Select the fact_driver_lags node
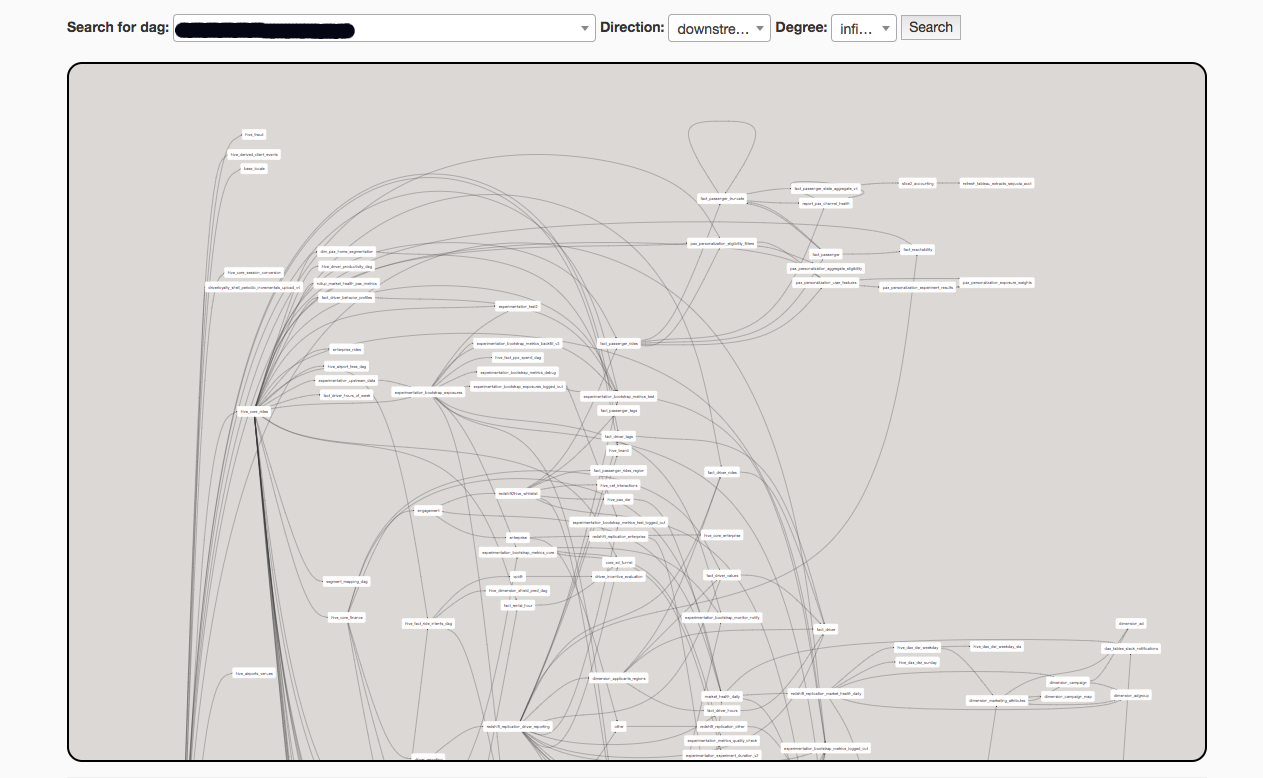 click(619, 436)
